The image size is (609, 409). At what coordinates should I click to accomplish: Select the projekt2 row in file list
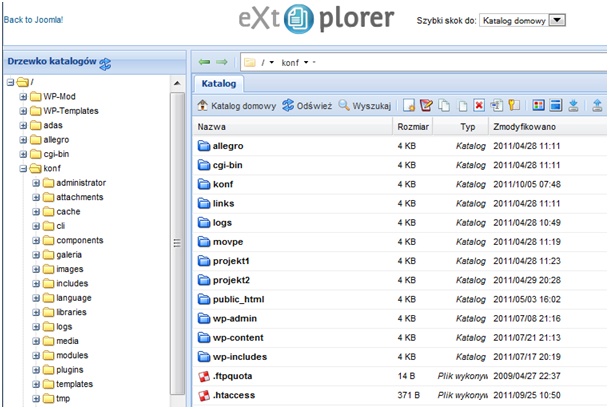click(x=400, y=280)
